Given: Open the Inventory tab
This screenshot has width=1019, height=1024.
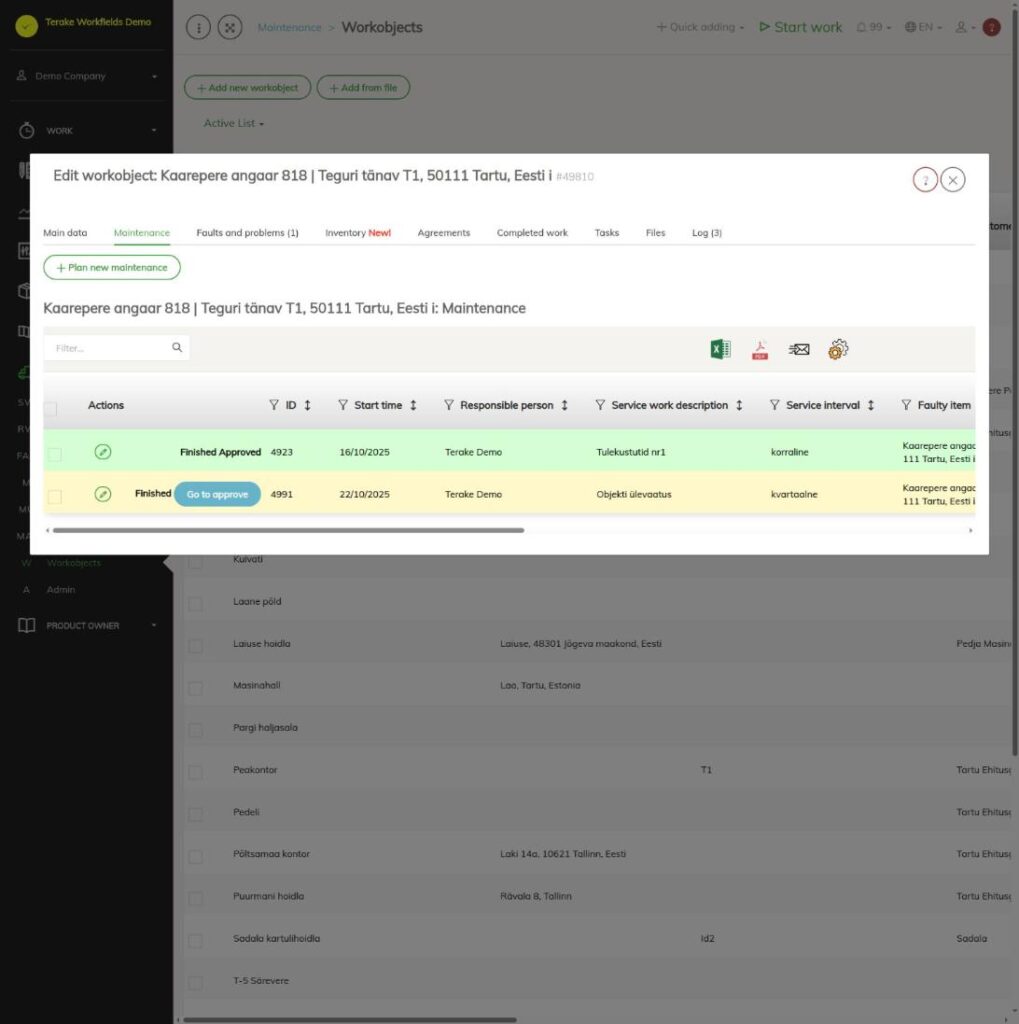Looking at the screenshot, I should point(358,232).
